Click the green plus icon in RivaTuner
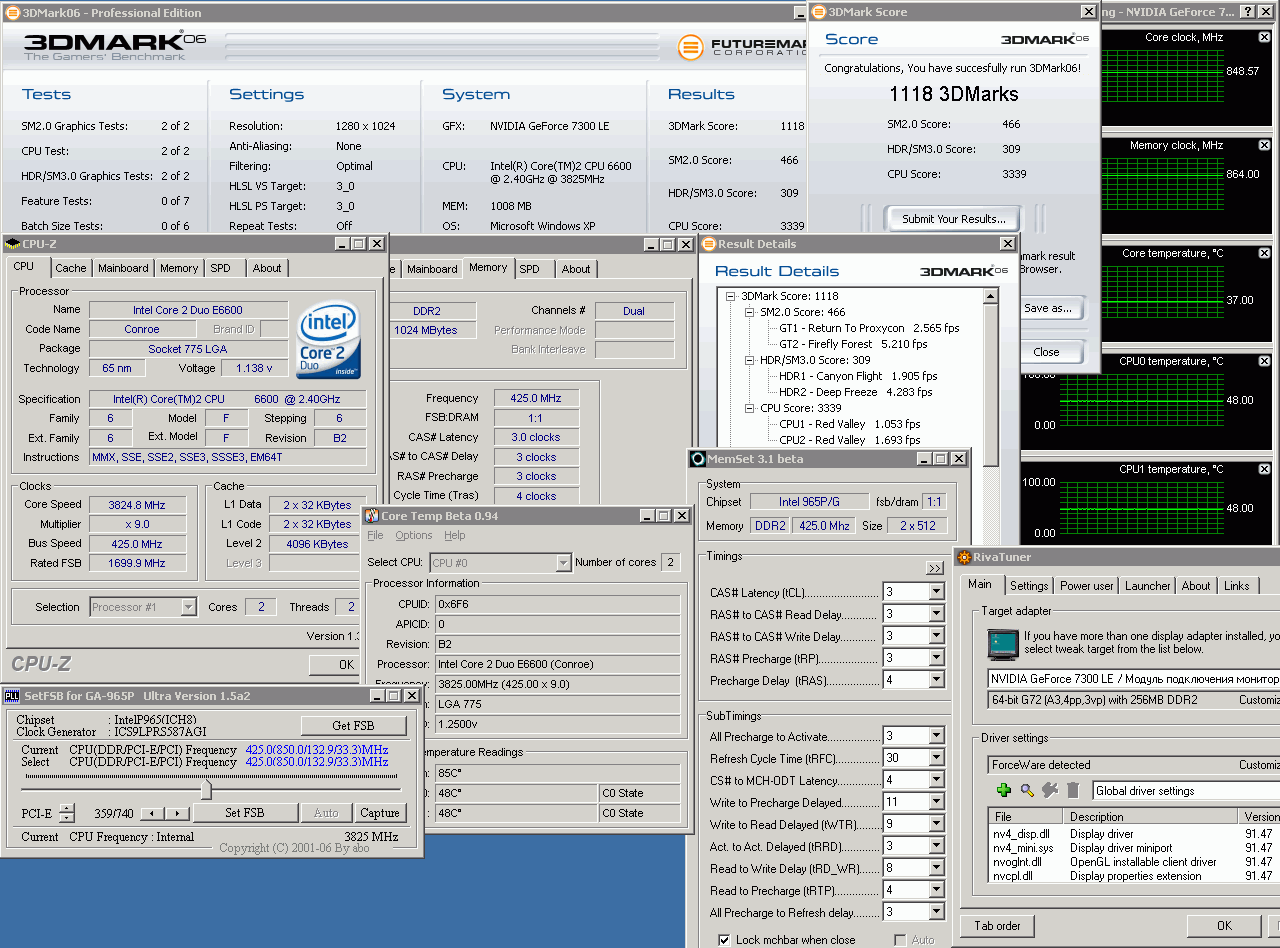The width and height of the screenshot is (1280, 948). [x=1004, y=790]
